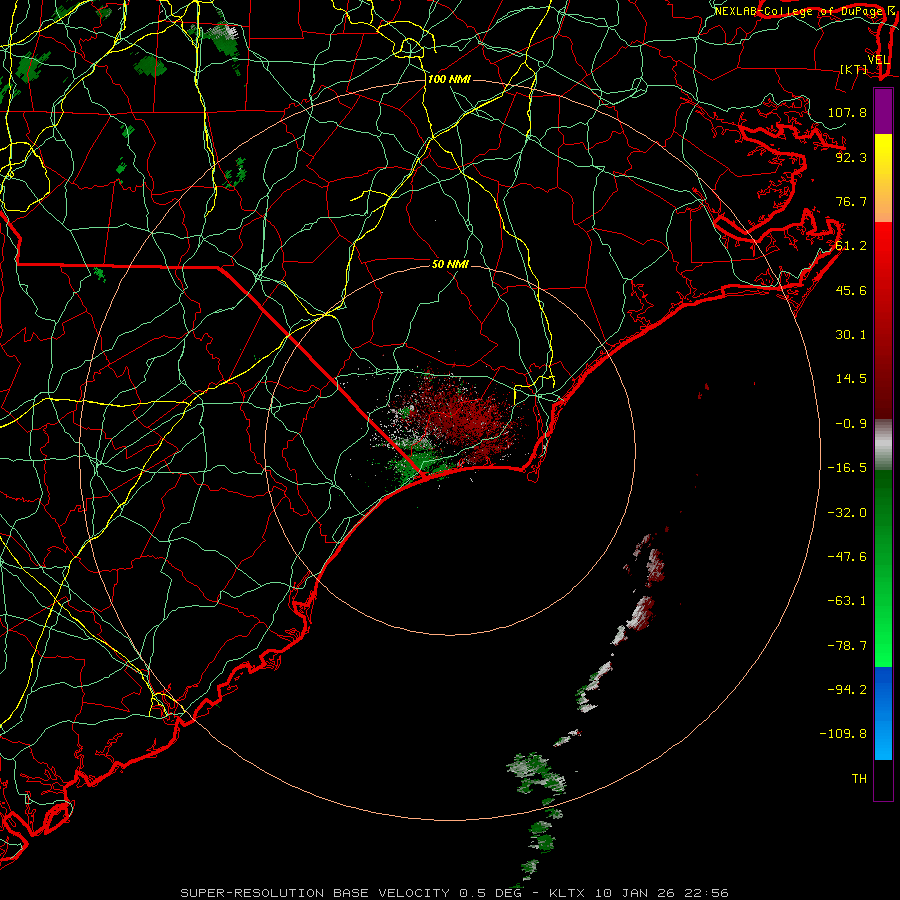Screen dimensions: 900x900
Task: Click the green inbound segment of the color bar
Action: pyautogui.click(x=883, y=568)
